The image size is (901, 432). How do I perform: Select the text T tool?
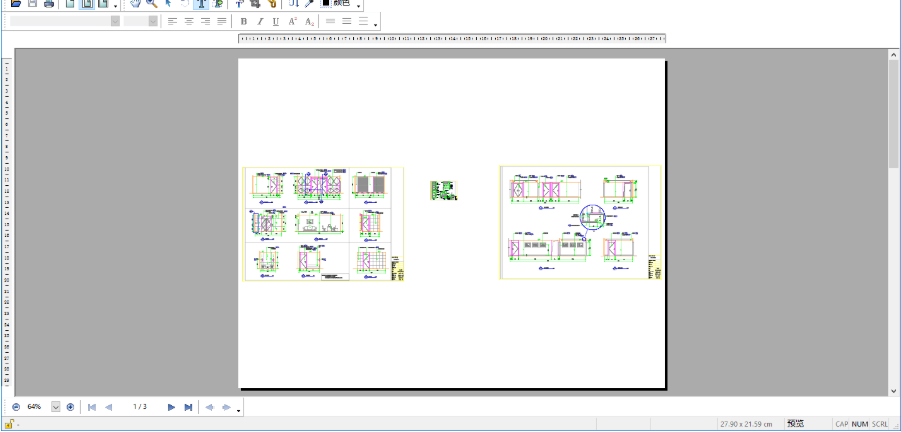point(201,3)
